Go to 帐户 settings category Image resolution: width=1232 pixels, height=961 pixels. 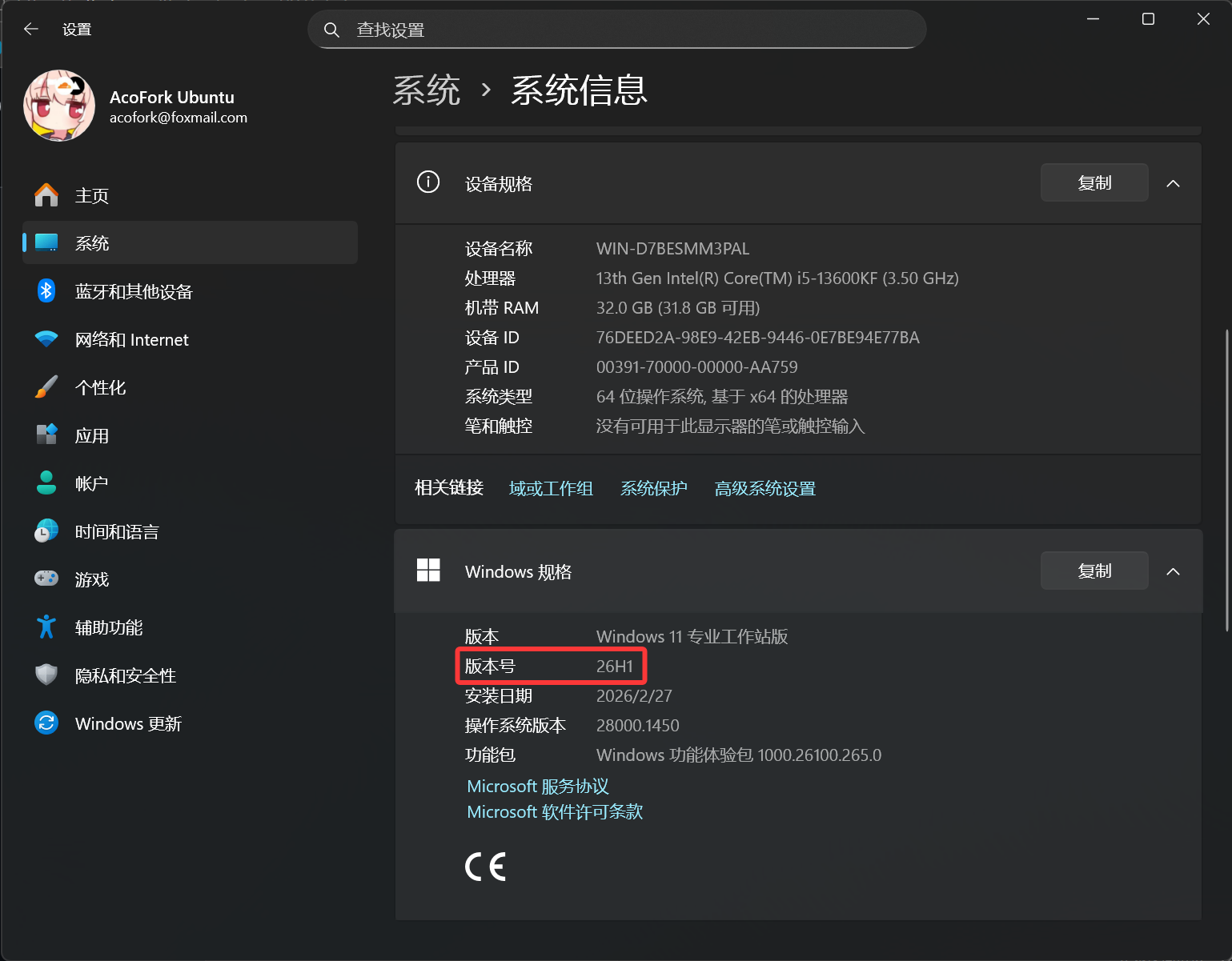pos(91,484)
